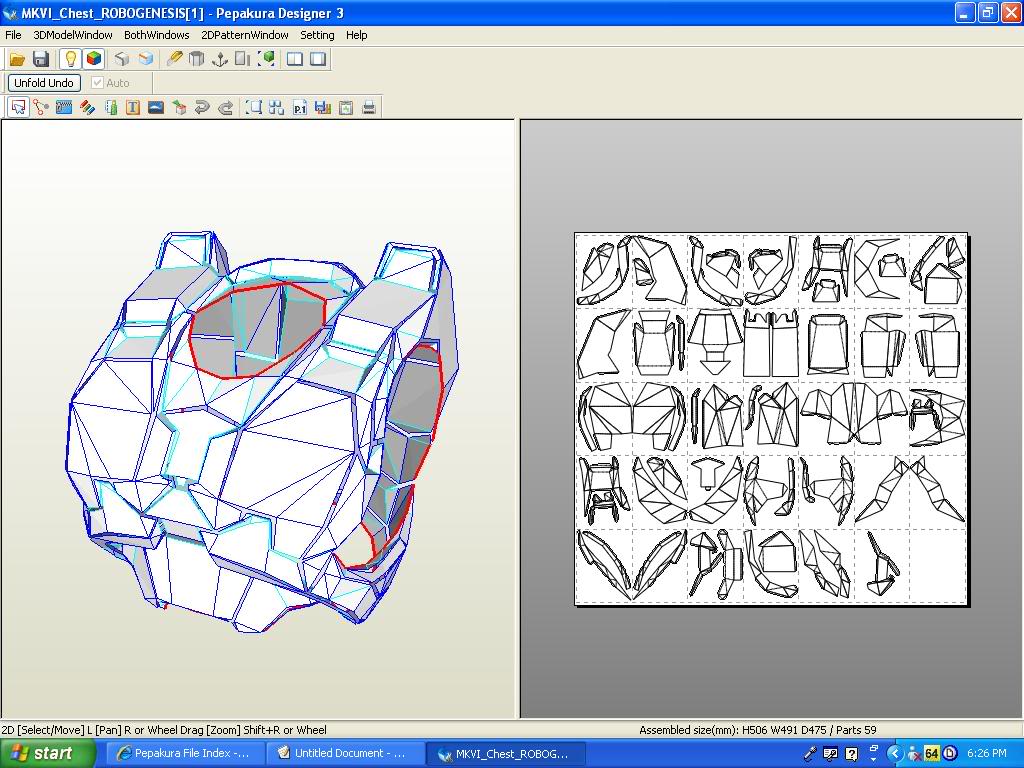The height and width of the screenshot is (768, 1024).
Task: Click the fit-to-selection frame icon
Action: click(x=253, y=107)
